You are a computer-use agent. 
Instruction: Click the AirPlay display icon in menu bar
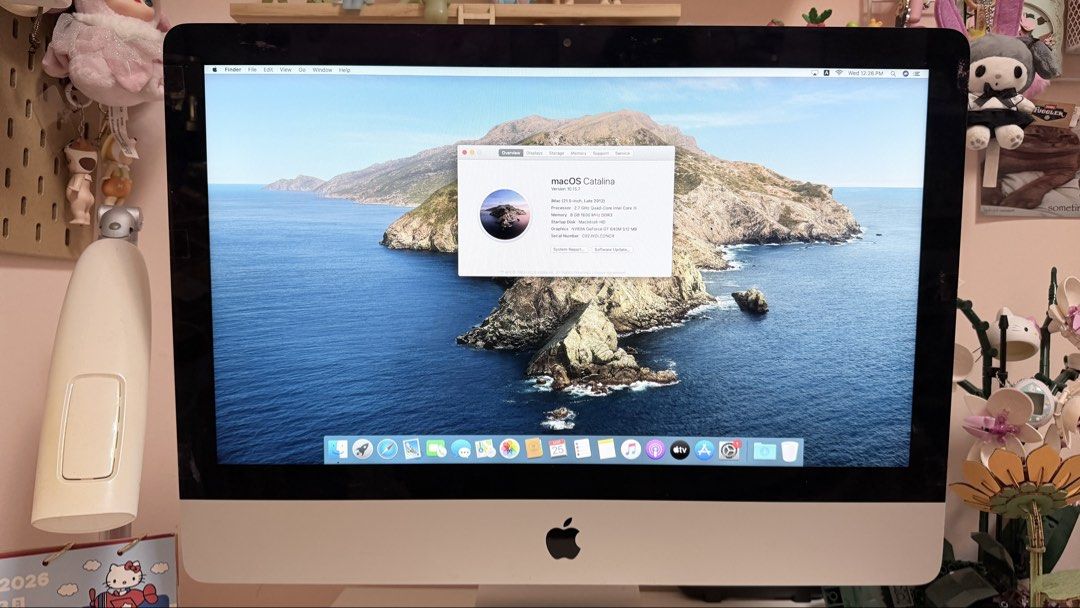[x=814, y=72]
